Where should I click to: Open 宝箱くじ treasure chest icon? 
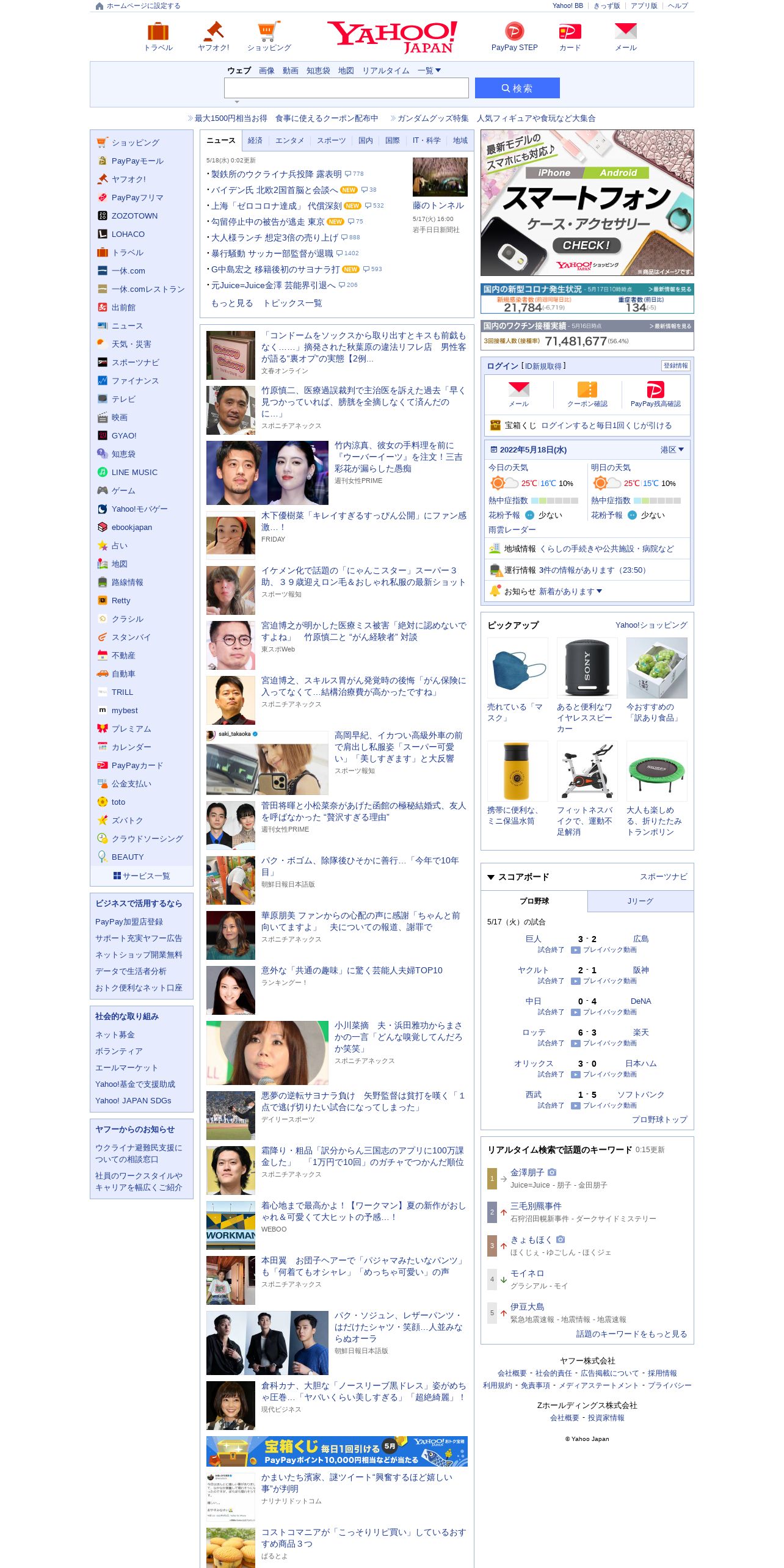coord(495,426)
